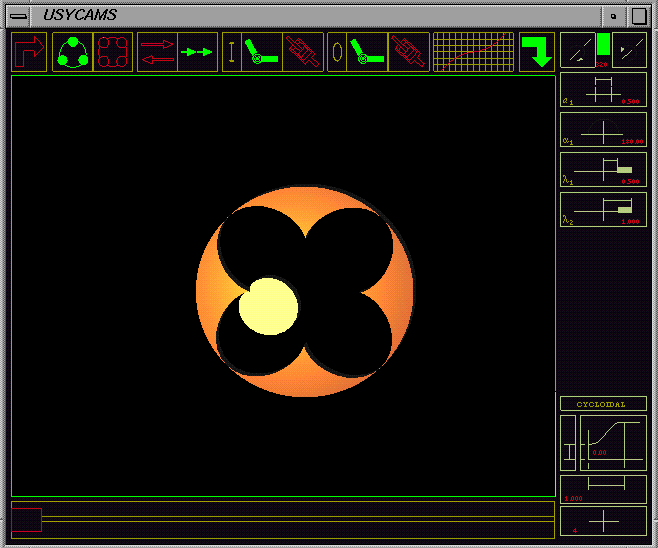The height and width of the screenshot is (548, 658).
Task: Click the cycloidal rise curve graph
Action: [x=613, y=443]
